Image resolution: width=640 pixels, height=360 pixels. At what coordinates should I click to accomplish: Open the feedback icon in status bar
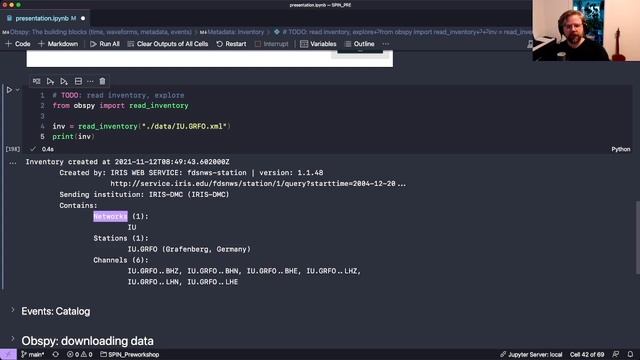616,354
